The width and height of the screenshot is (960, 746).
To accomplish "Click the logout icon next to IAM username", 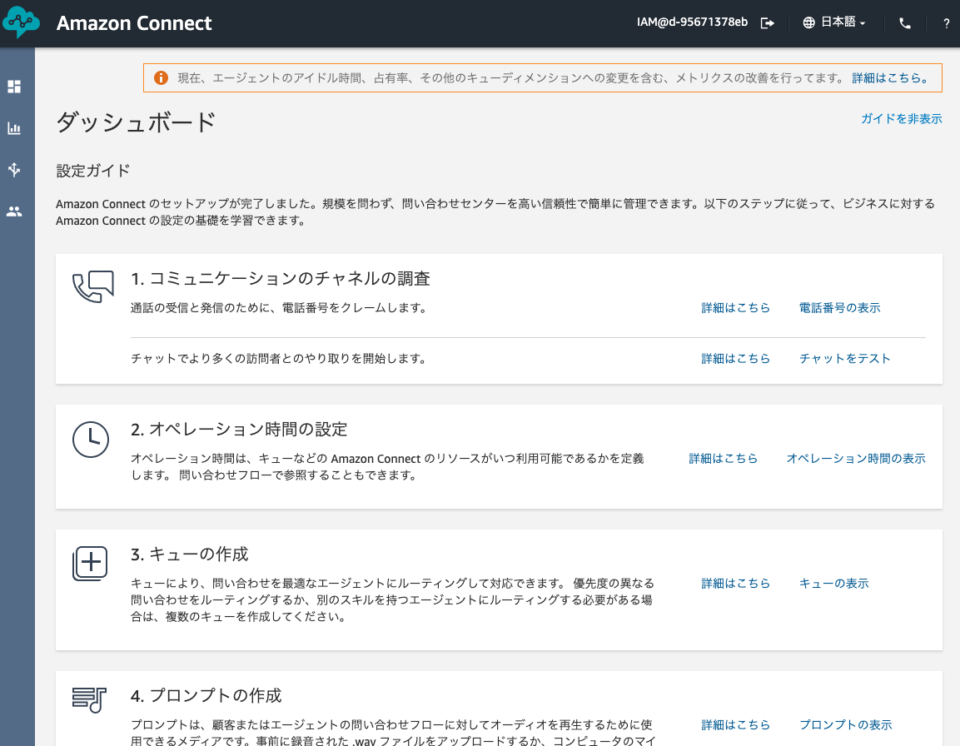I will coord(767,23).
